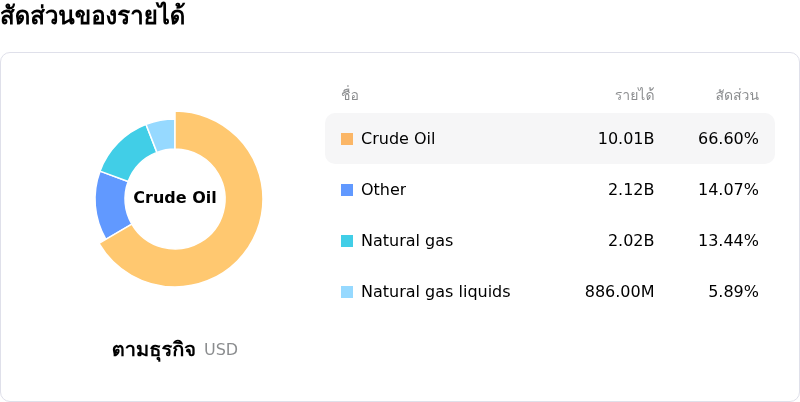The image size is (800, 402).
Task: Click the ชื่อ column header
Action: pos(350,96)
